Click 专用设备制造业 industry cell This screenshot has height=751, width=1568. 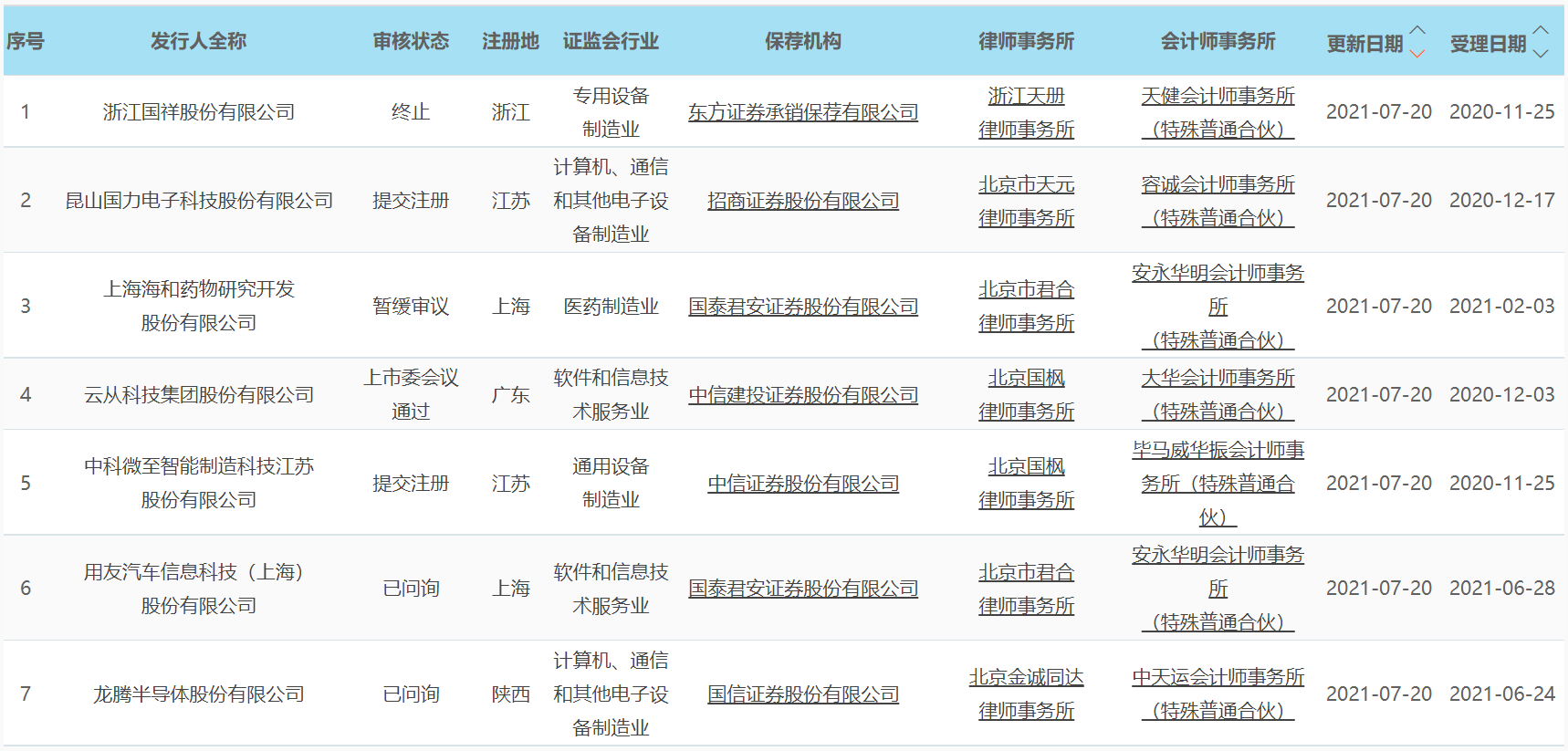tap(611, 112)
